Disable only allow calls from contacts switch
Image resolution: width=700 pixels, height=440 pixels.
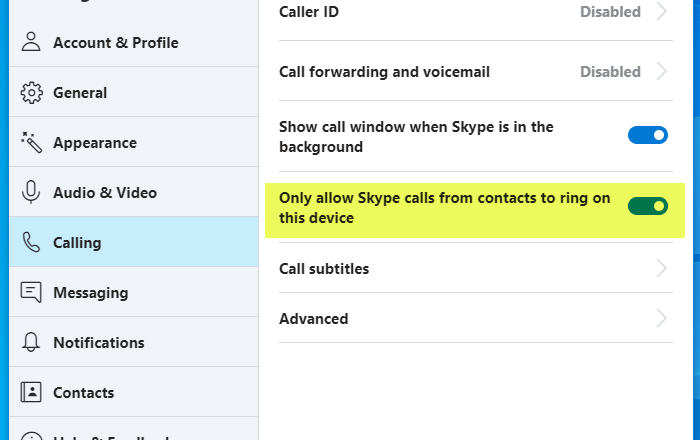[647, 206]
